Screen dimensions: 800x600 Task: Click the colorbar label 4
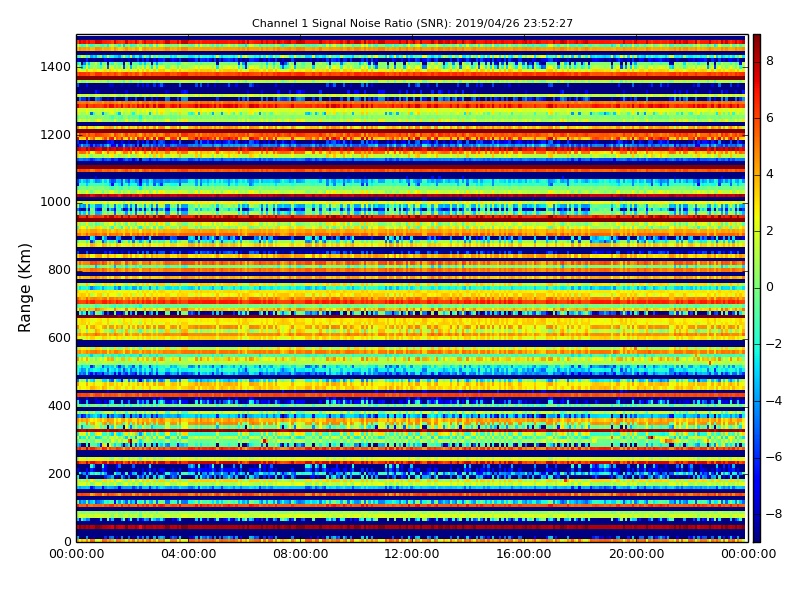click(770, 174)
